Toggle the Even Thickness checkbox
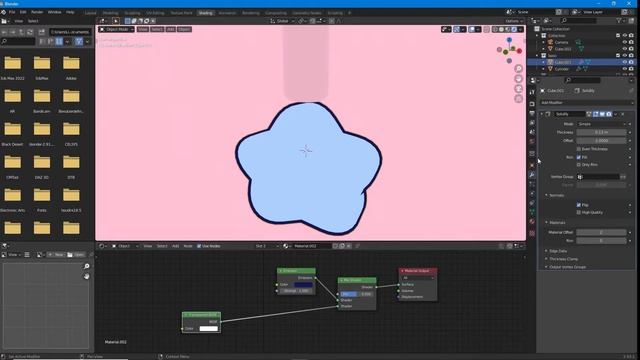This screenshot has height=360, width=640. (x=578, y=149)
